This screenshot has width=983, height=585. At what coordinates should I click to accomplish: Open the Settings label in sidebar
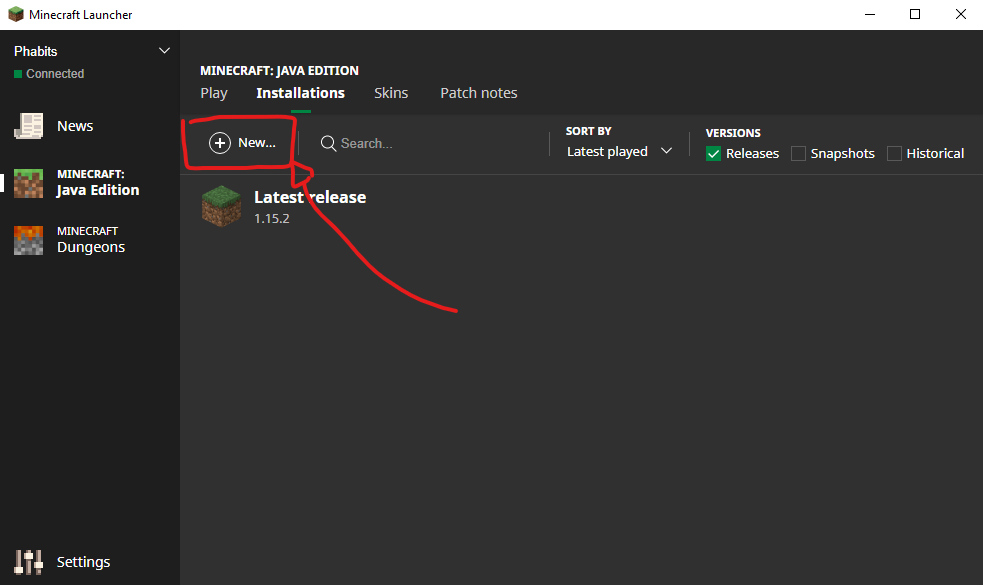tap(83, 562)
